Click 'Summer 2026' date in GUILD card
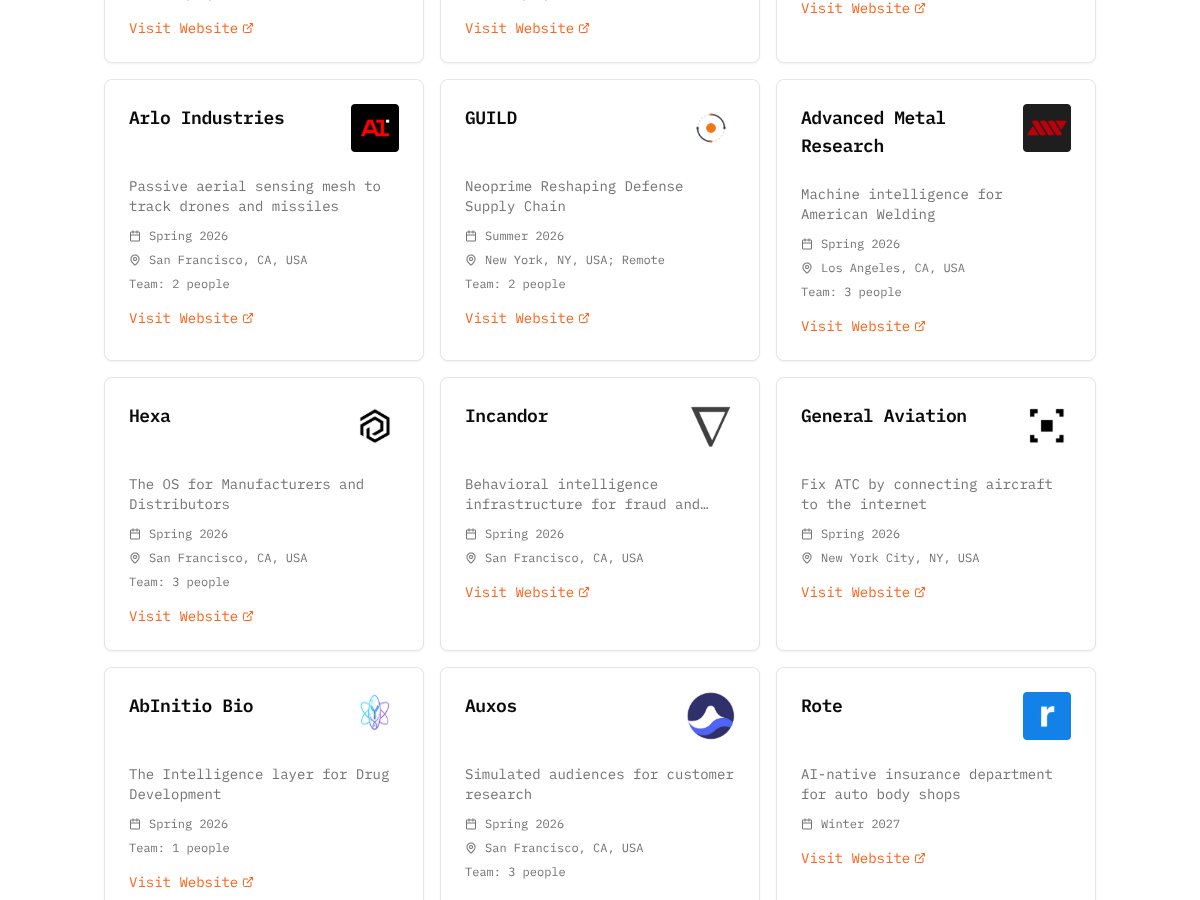This screenshot has width=1200, height=900. tap(524, 236)
